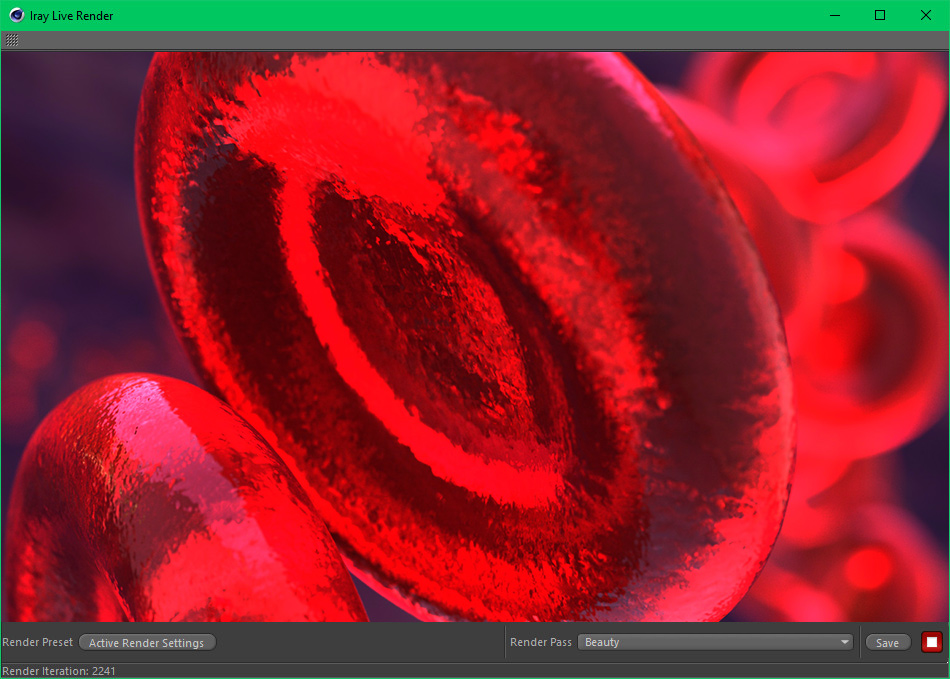Image resolution: width=950 pixels, height=679 pixels.
Task: Click the rendered blood cell image preview
Action: (x=475, y=337)
